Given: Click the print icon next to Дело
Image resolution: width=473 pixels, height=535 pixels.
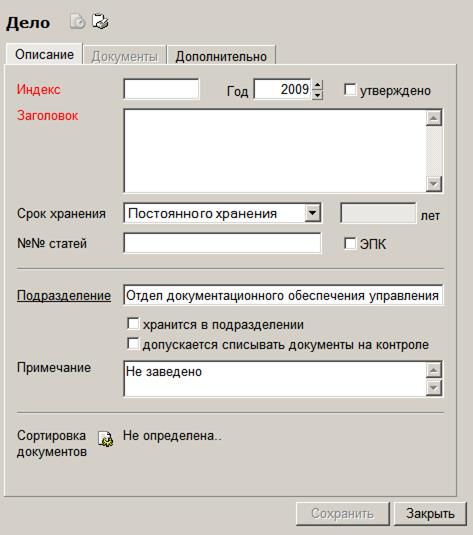Looking at the screenshot, I should 100,21.
